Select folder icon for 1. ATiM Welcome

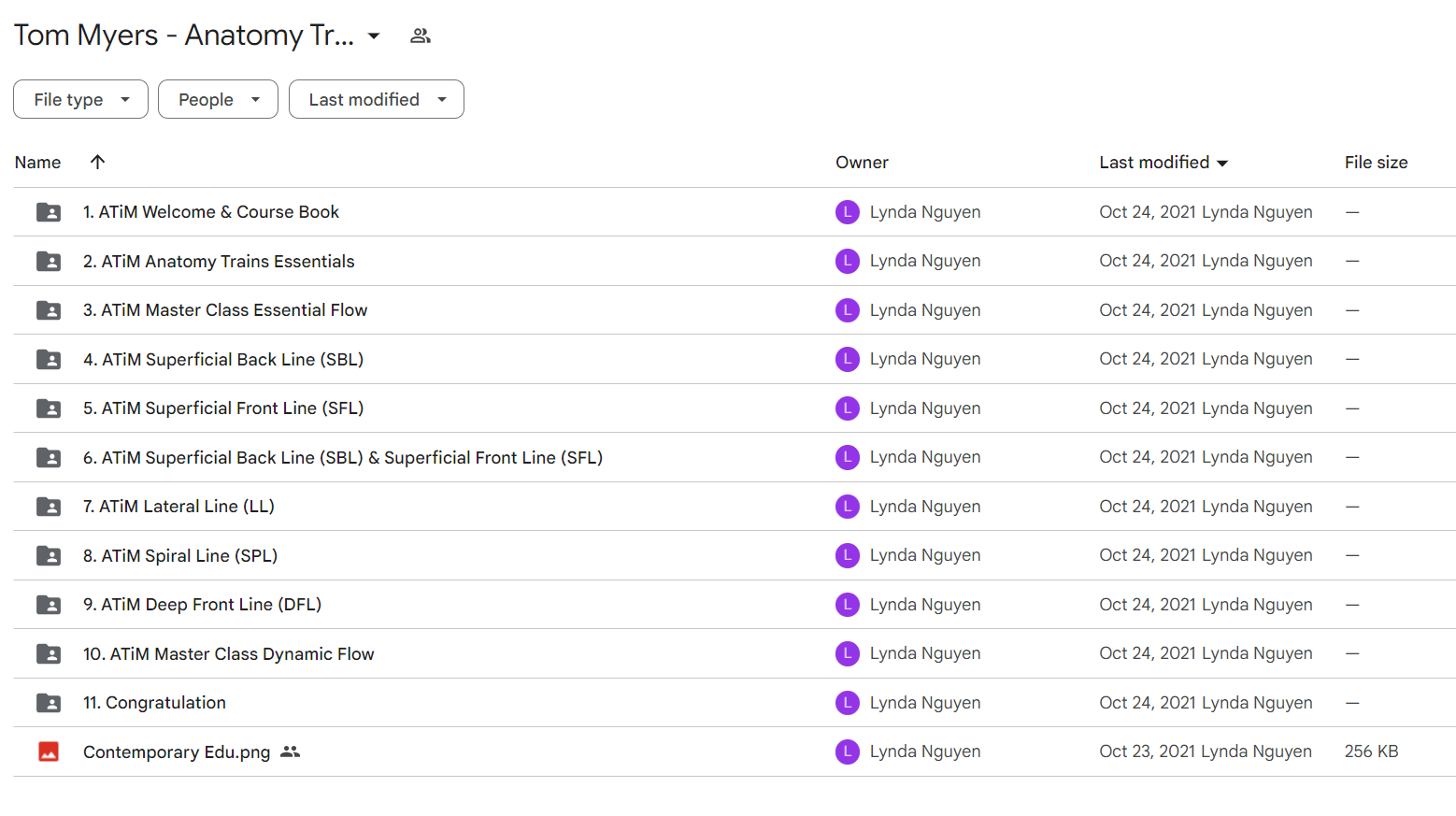click(x=49, y=212)
